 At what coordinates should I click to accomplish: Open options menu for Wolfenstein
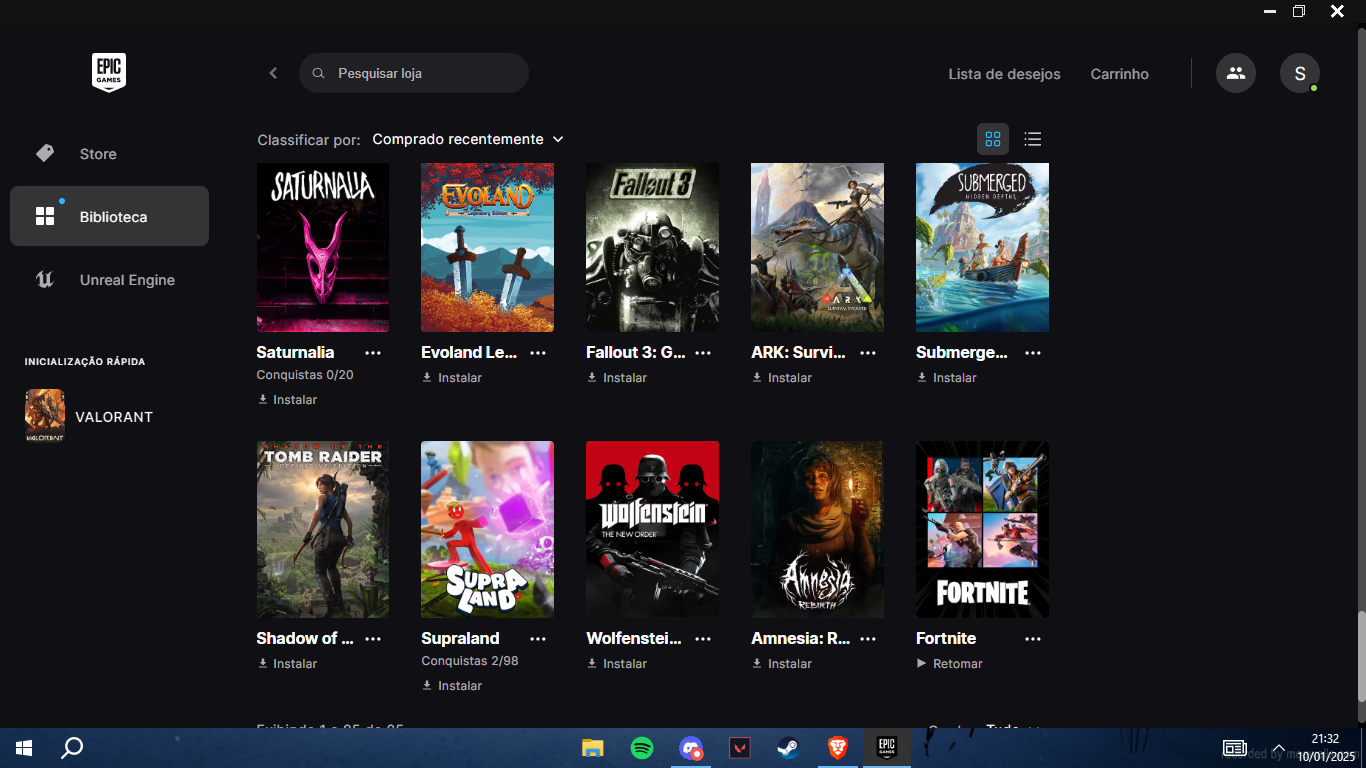703,639
